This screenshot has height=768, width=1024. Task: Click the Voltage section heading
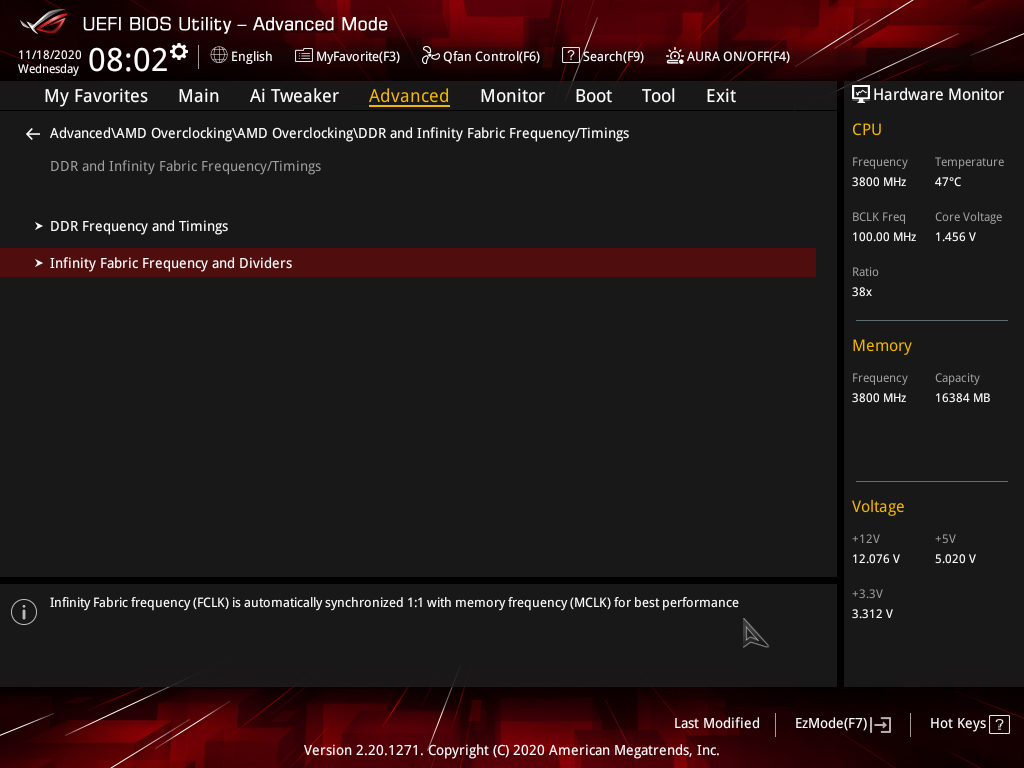[x=878, y=507]
